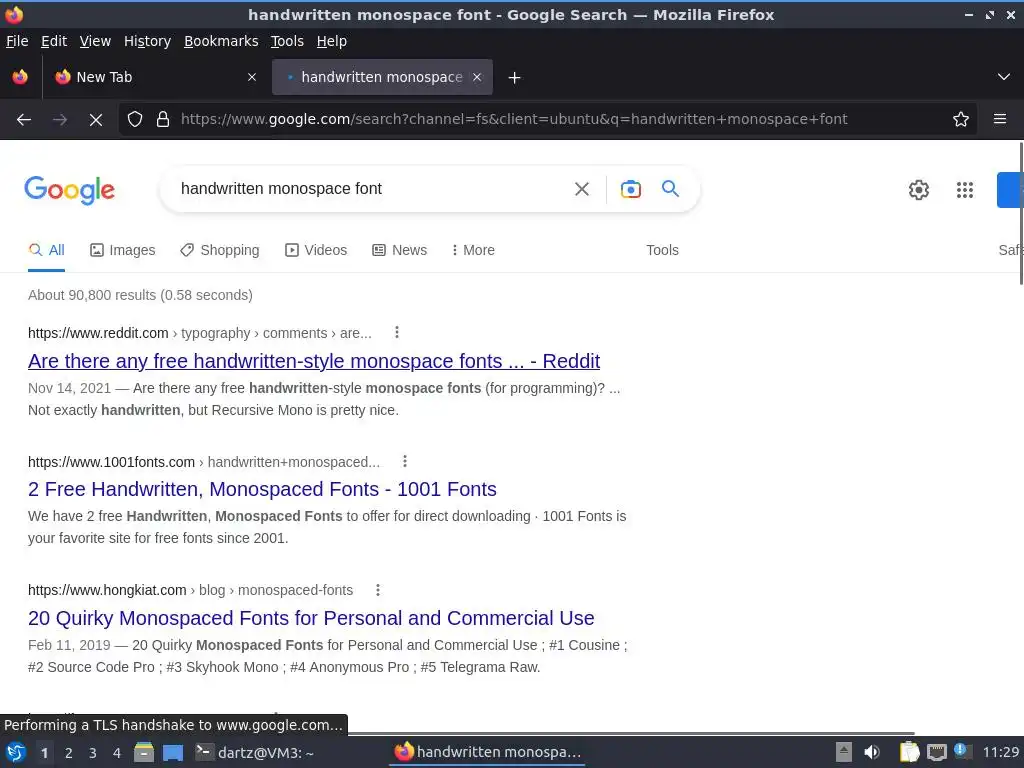
Task: Open the Firefox hamburger menu
Action: click(999, 119)
